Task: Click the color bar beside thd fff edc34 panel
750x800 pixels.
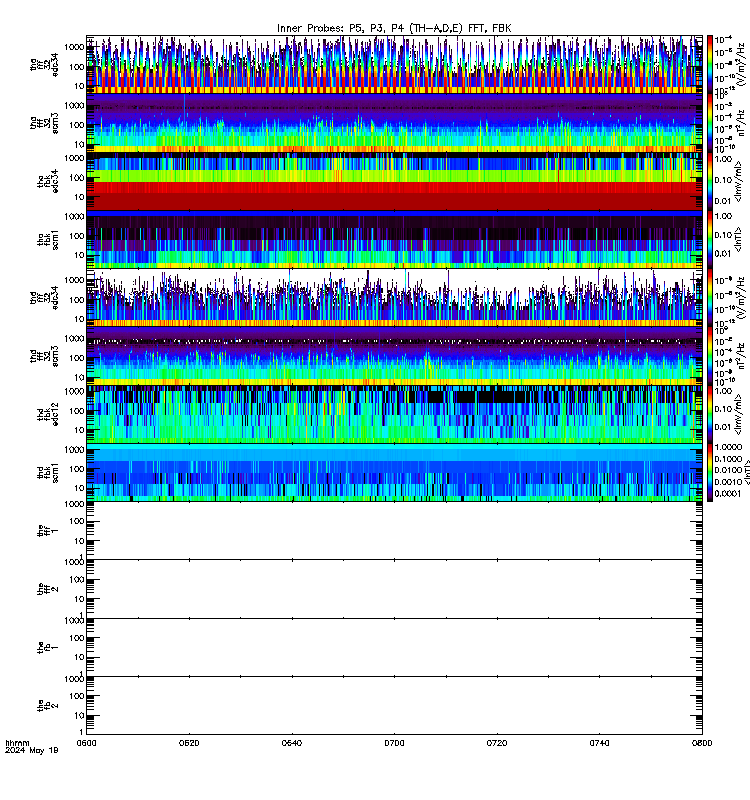Action: coord(710,297)
